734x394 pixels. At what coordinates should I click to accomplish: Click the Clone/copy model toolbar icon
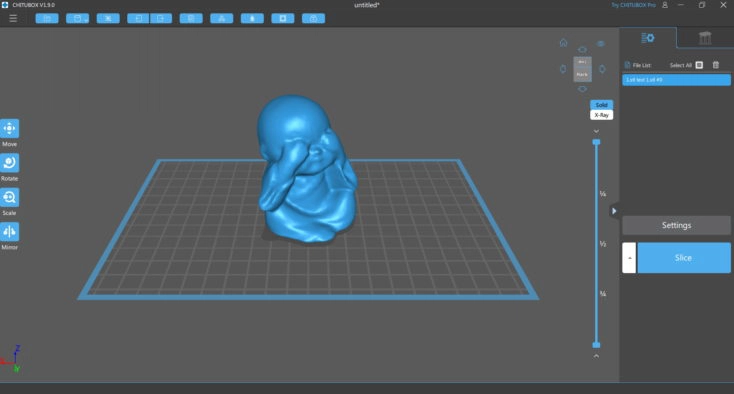[x=191, y=18]
